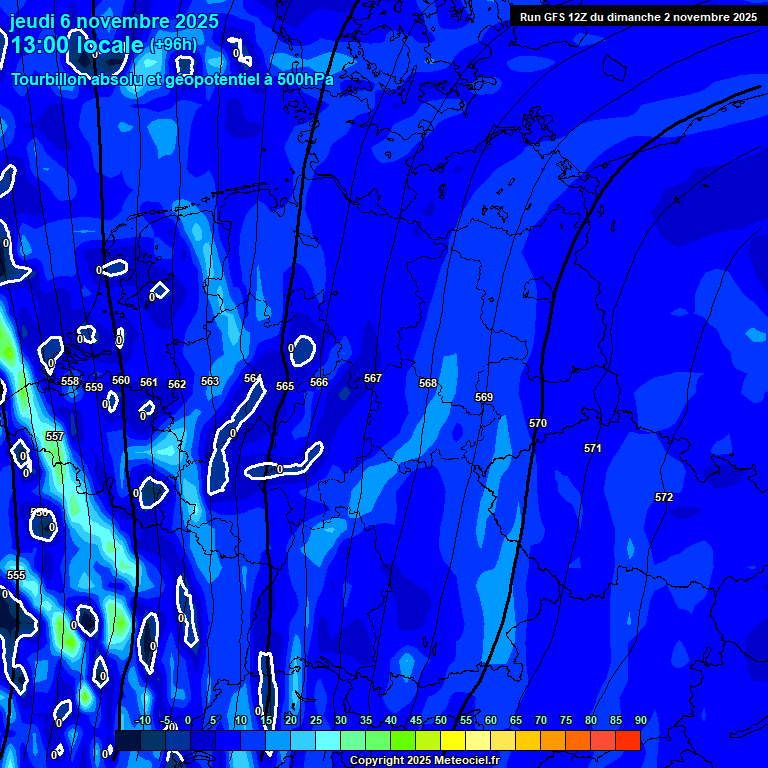Click the Tourbillon absolu et géopotentiel subtitle
The height and width of the screenshot is (768, 768).
[x=172, y=79]
